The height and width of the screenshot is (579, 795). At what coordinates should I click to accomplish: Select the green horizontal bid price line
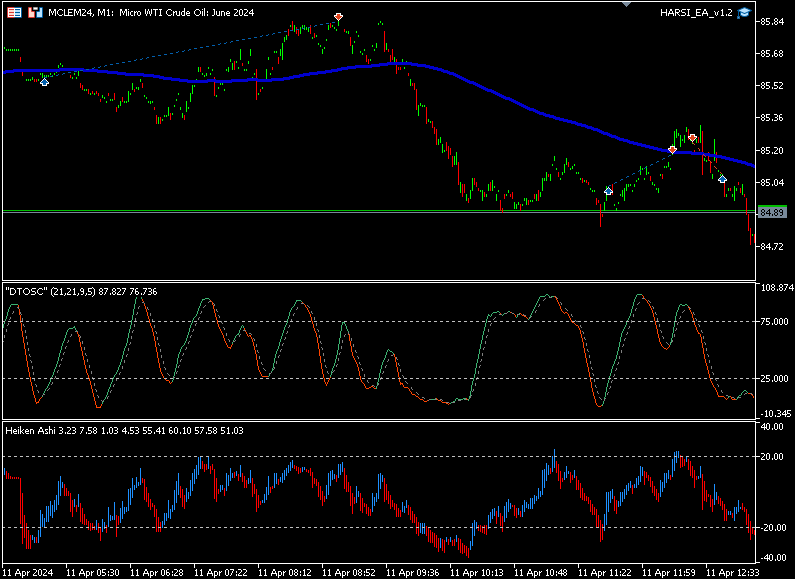click(379, 210)
